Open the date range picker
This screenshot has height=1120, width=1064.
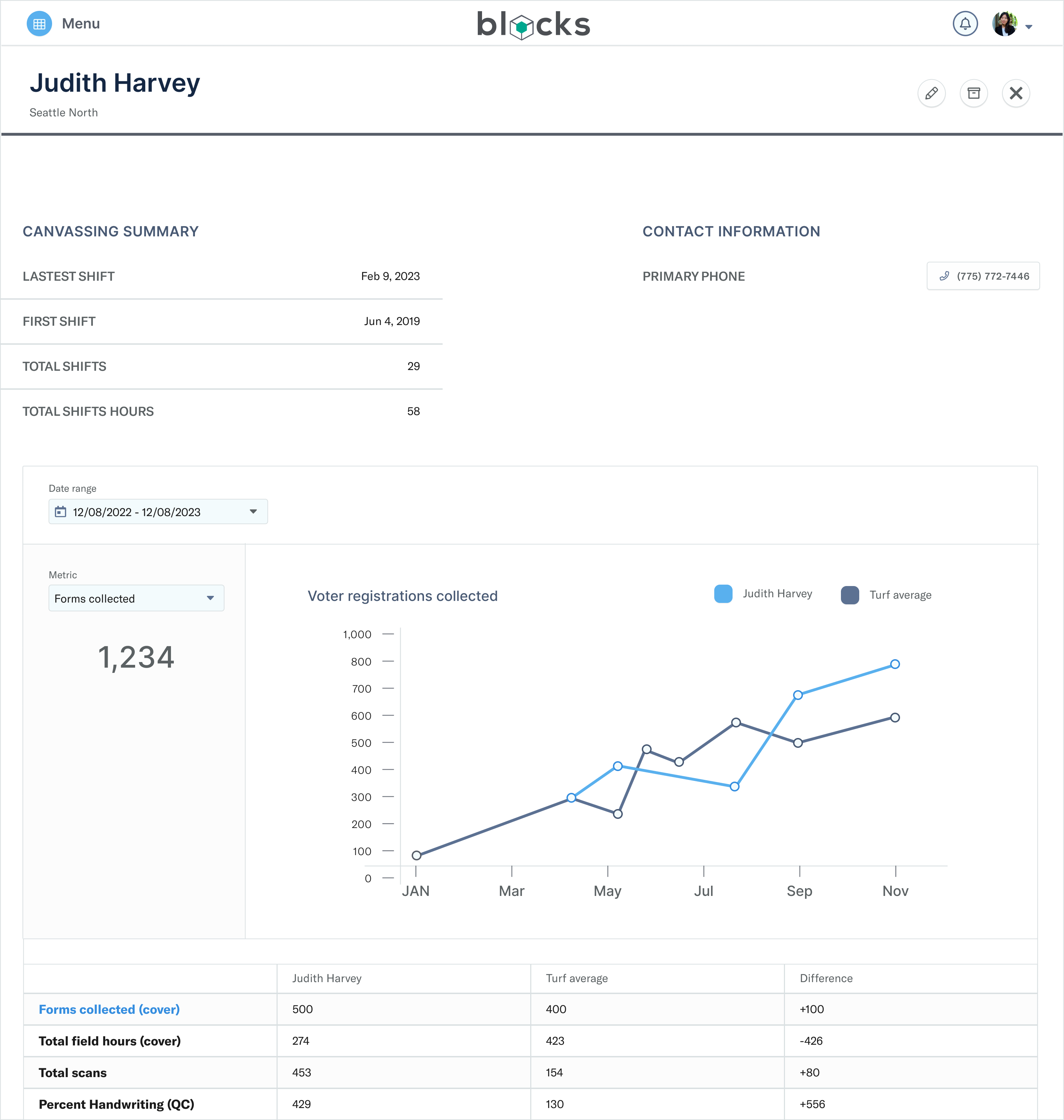coord(158,511)
